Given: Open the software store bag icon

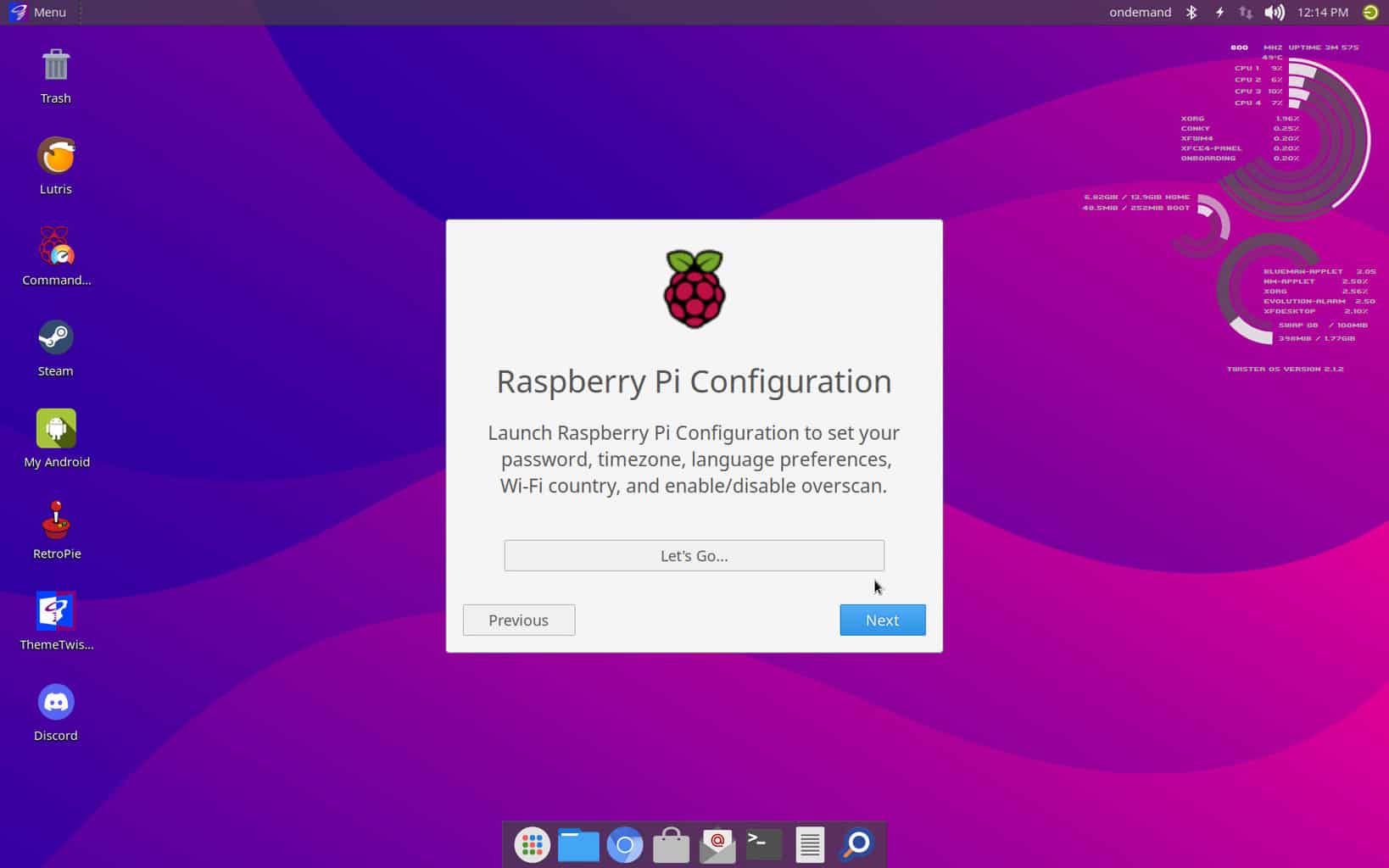Looking at the screenshot, I should pos(671,844).
